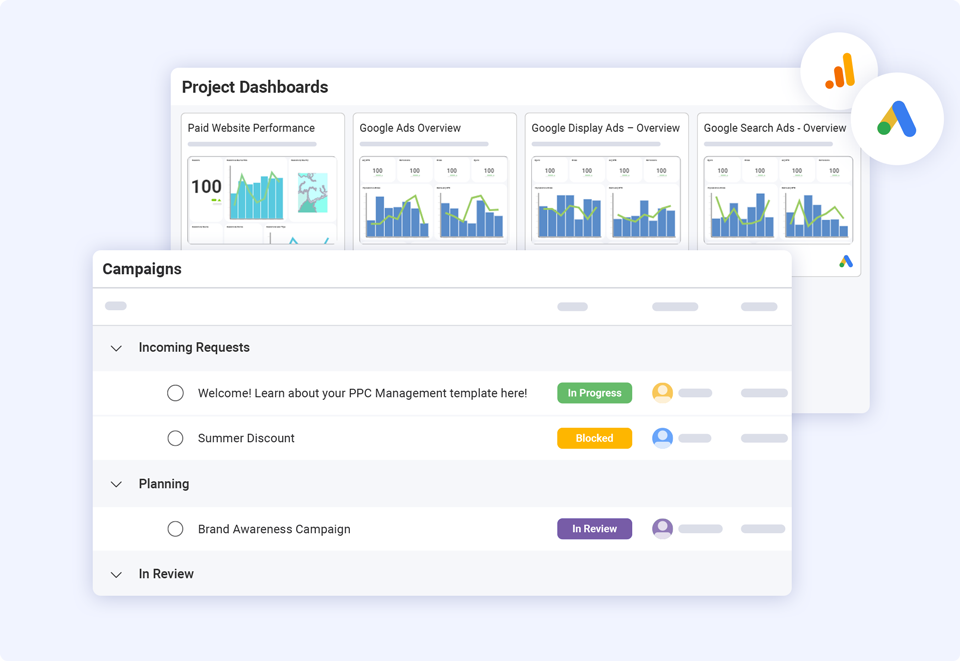The height and width of the screenshot is (661, 960).
Task: Click the 100 metric box in Paid Website Performance
Action: click(x=207, y=186)
